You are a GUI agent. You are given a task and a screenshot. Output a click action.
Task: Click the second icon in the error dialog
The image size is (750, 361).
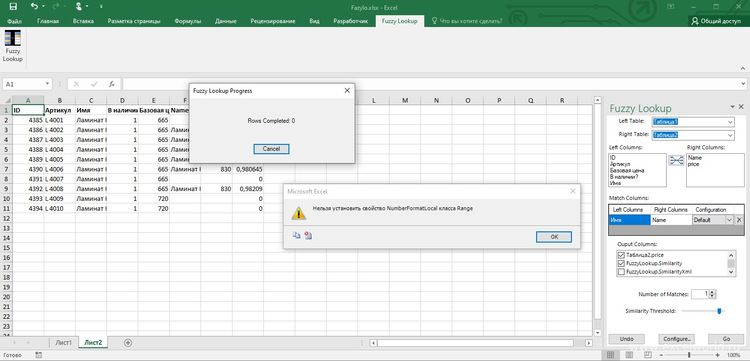click(308, 235)
